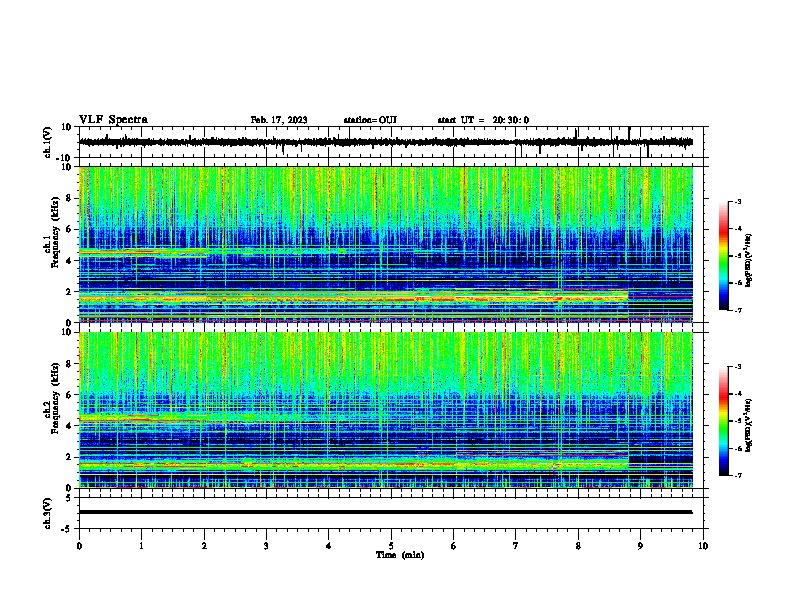Screen dimensions: 792x612
Task: Click the '-3' label on ch.1 color scale
Action: 737,201
